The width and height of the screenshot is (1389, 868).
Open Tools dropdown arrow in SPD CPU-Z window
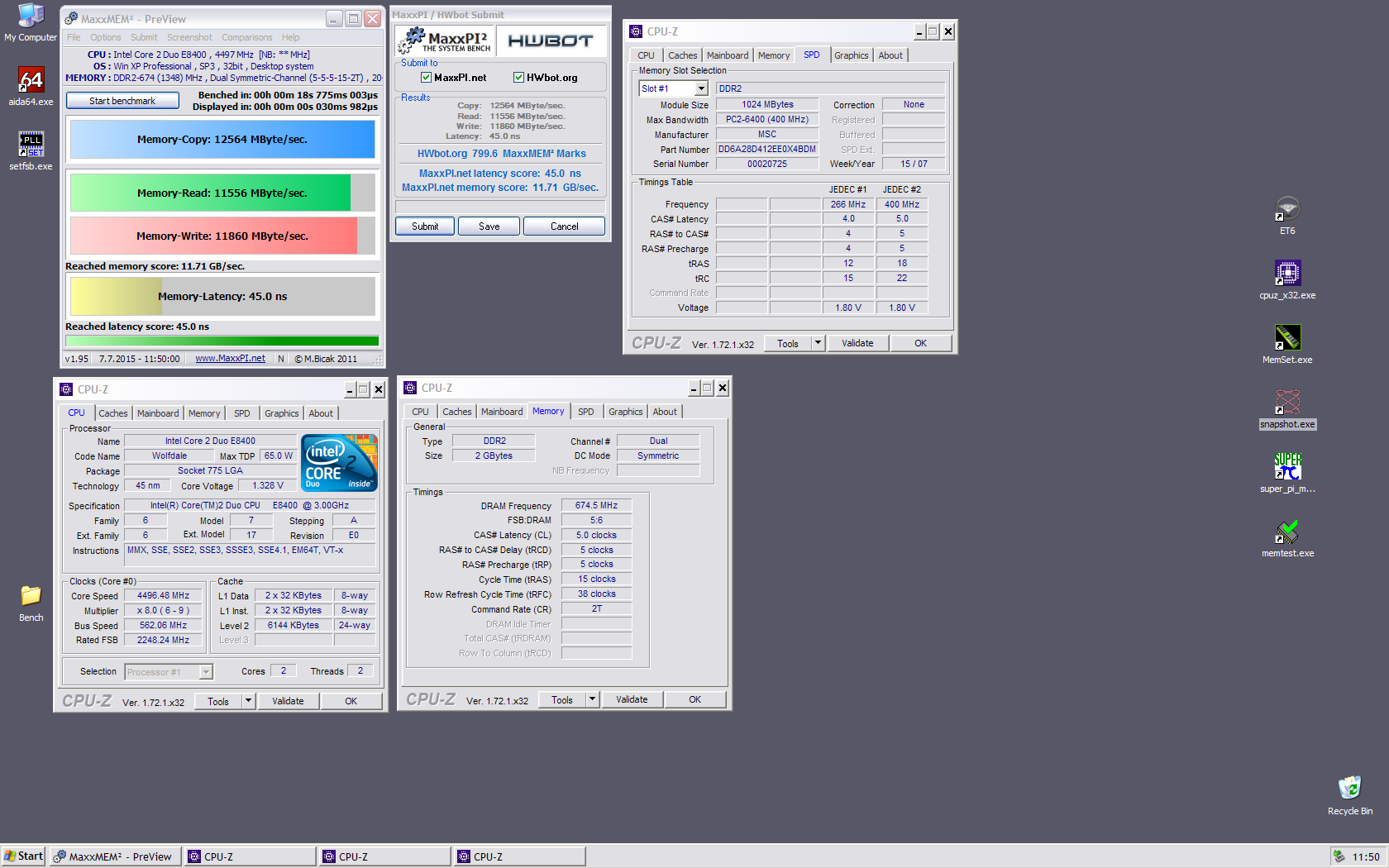point(818,342)
